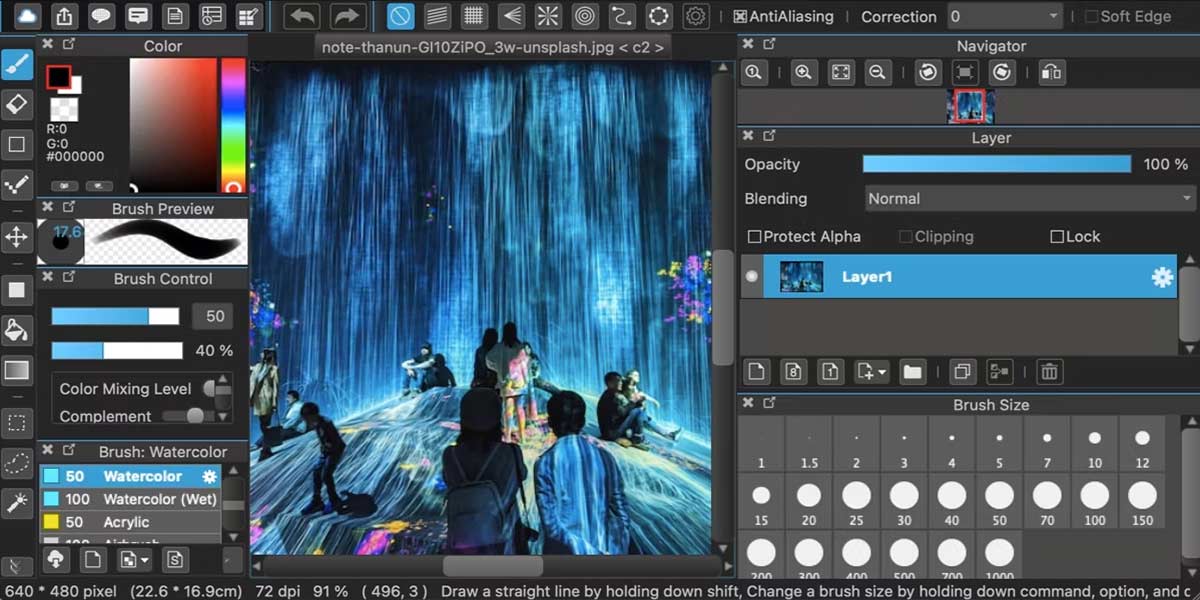Screen dimensions: 1200x600
Task: Check the Clipping option in the Layer panel
Action: pos(906,236)
